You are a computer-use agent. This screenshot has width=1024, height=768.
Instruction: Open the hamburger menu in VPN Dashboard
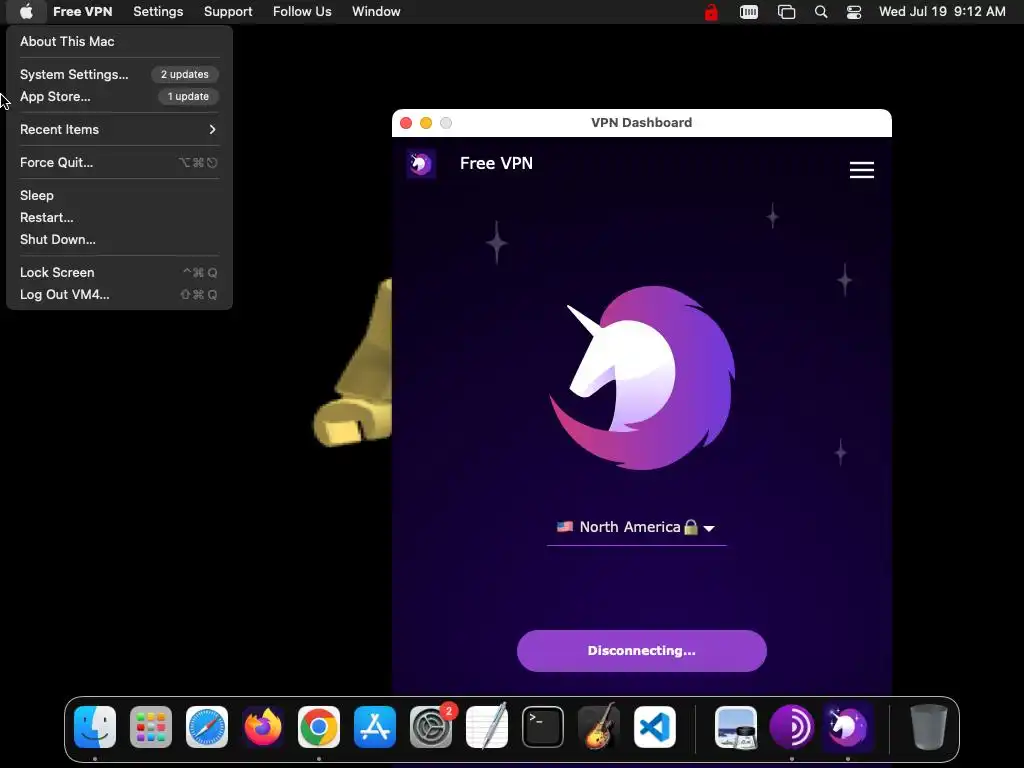coord(861,170)
